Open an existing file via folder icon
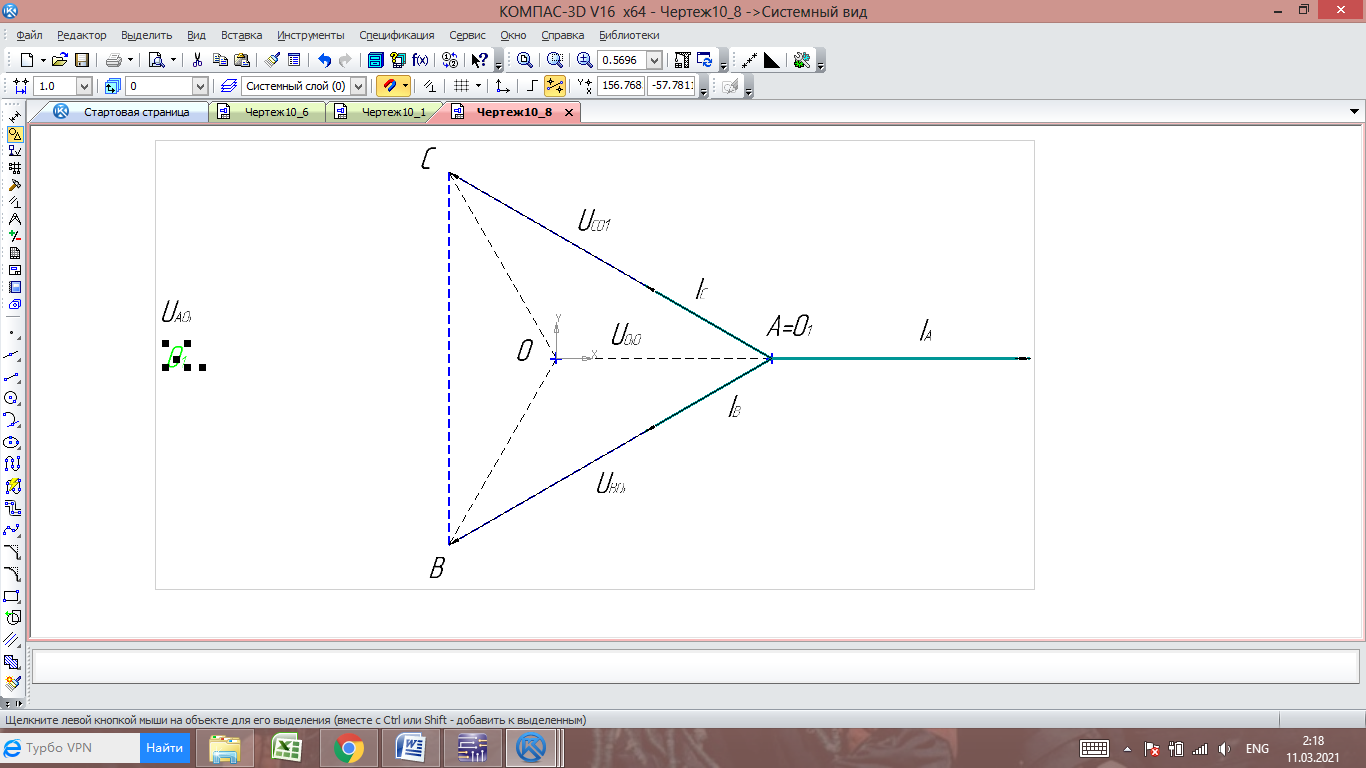The width and height of the screenshot is (1366, 768). (60, 60)
